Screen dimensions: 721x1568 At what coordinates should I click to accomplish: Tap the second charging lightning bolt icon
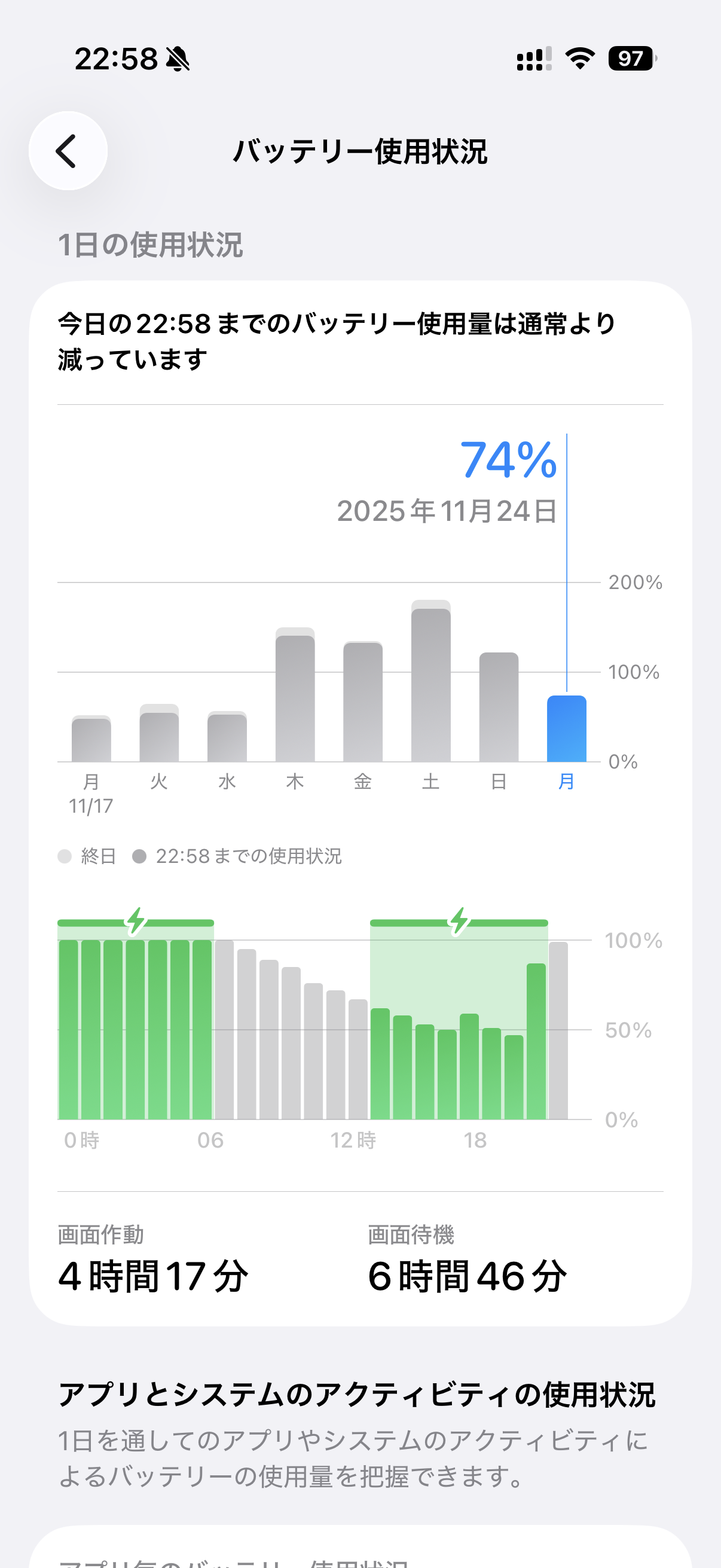pyautogui.click(x=459, y=920)
